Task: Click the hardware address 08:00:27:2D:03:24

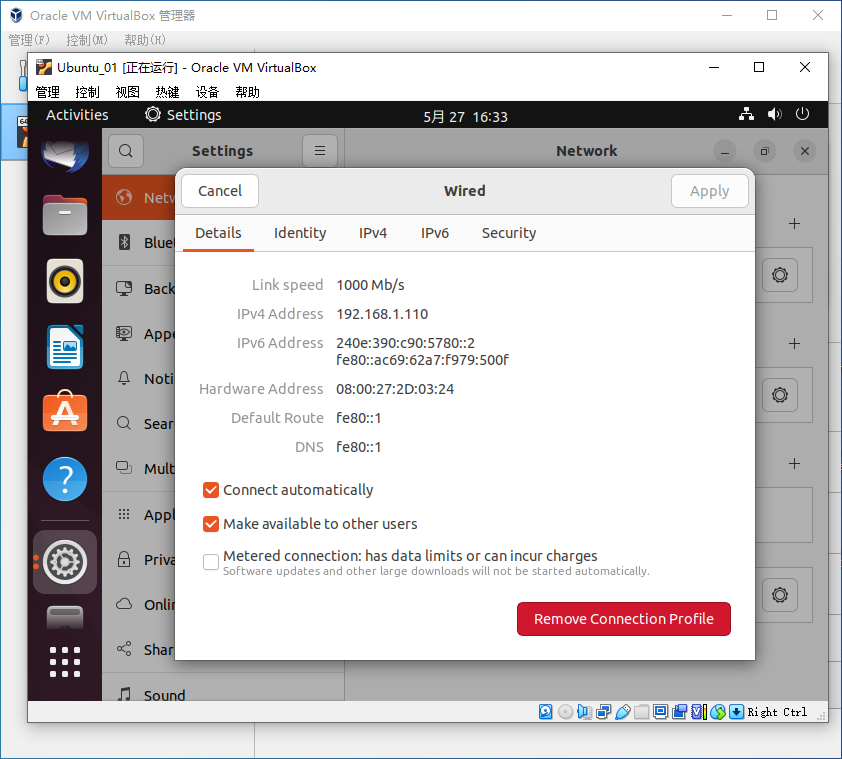Action: click(x=395, y=389)
